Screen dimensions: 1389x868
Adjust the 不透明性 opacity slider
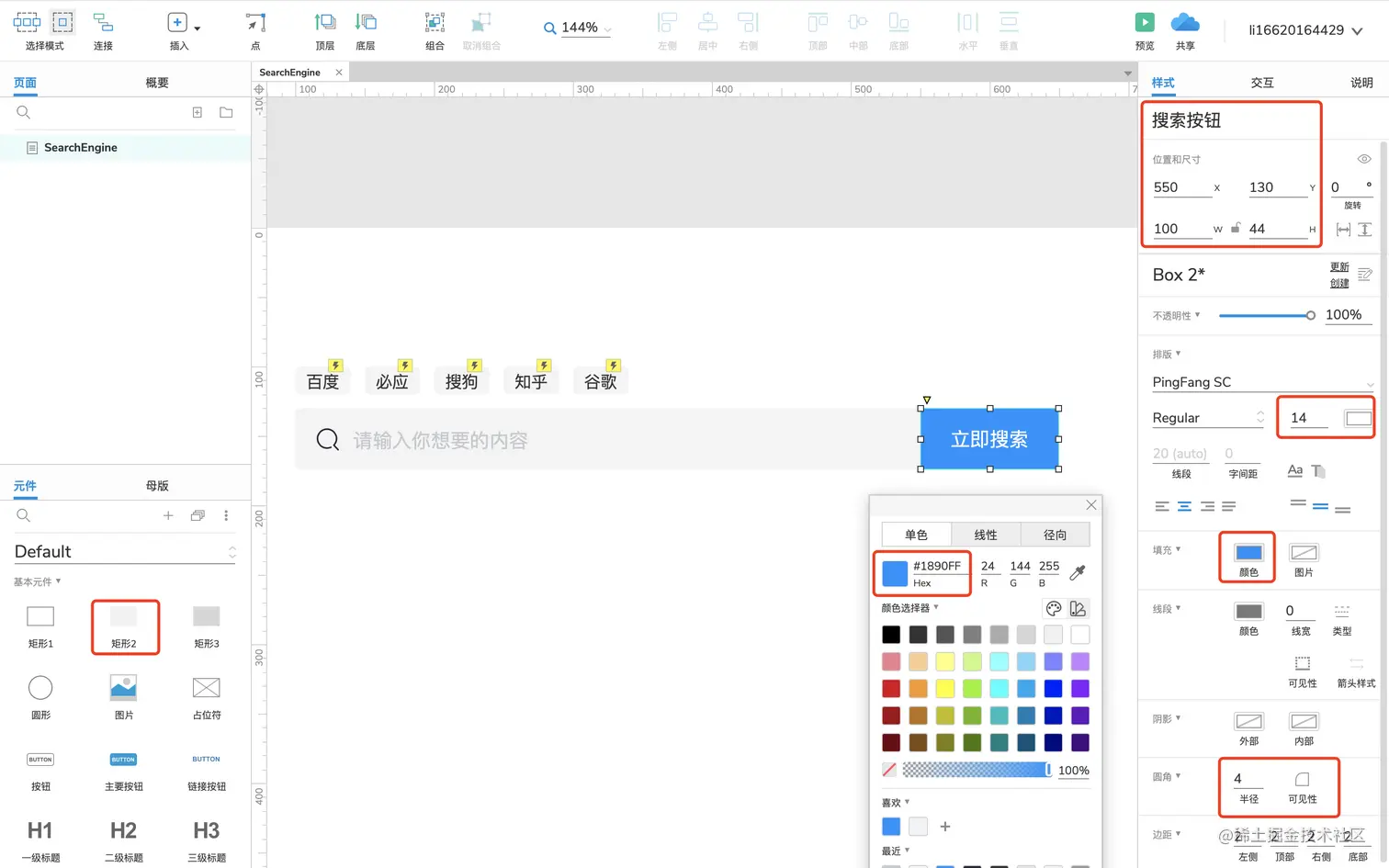tap(1267, 315)
